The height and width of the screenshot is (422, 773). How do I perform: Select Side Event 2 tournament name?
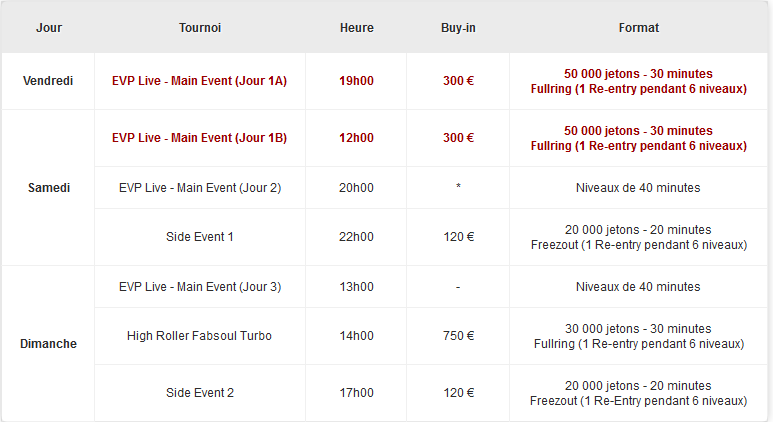coord(200,393)
